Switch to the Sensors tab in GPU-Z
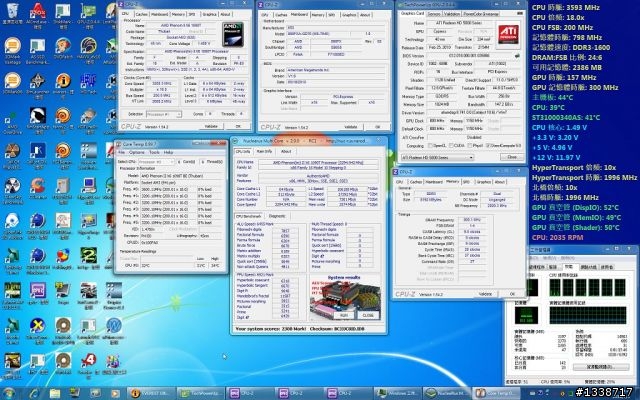Screen dimensions: 640x400 pos(433,13)
